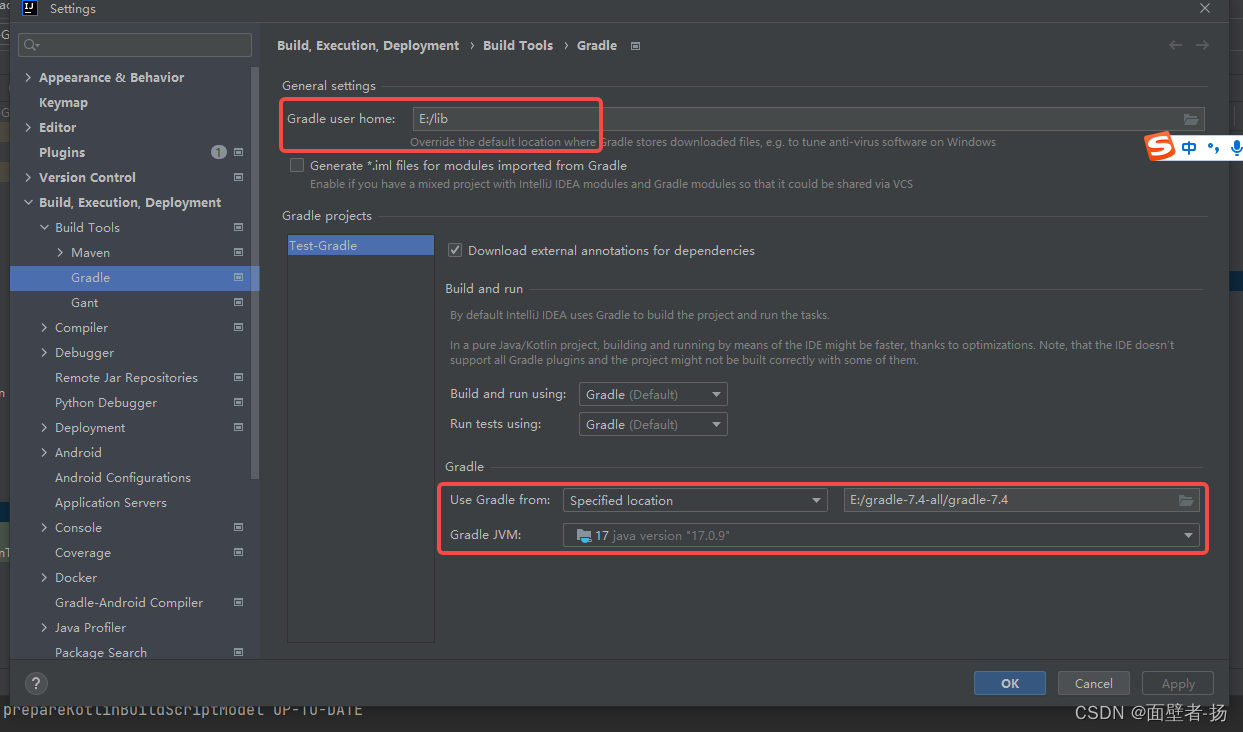1243x732 pixels.
Task: Enable Generate *.iml files for modules checkbox
Action: [297, 165]
